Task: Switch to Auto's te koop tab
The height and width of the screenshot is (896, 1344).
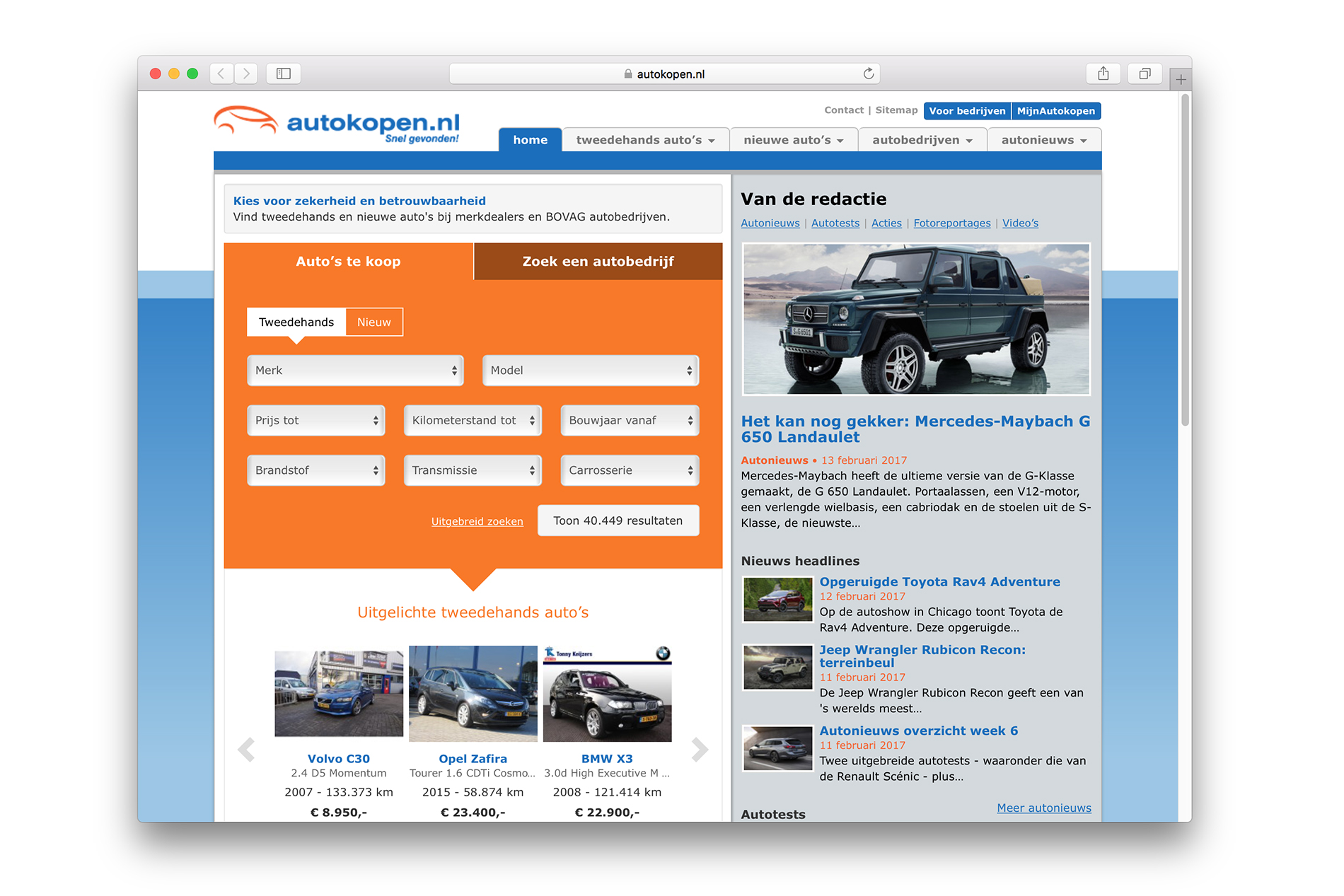Action: 348,262
